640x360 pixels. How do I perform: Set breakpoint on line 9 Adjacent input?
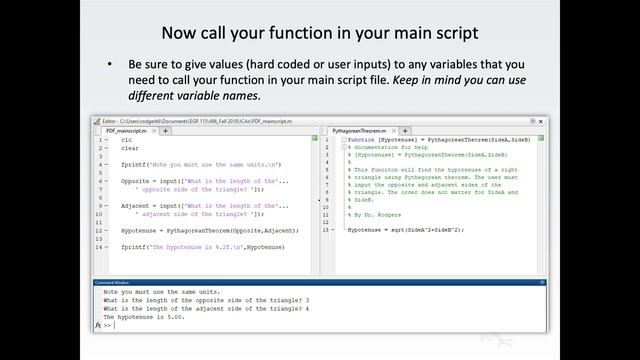pyautogui.click(x=106, y=206)
